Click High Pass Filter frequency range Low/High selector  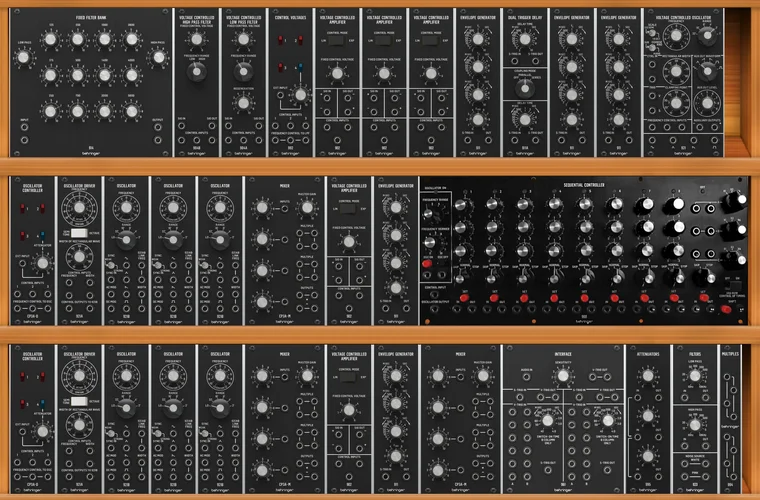tap(196, 72)
